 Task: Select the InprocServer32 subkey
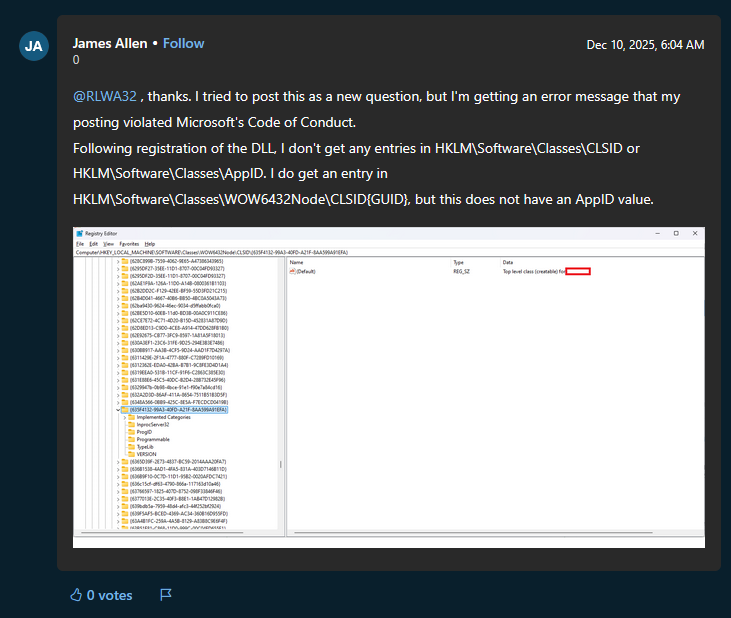(x=152, y=425)
